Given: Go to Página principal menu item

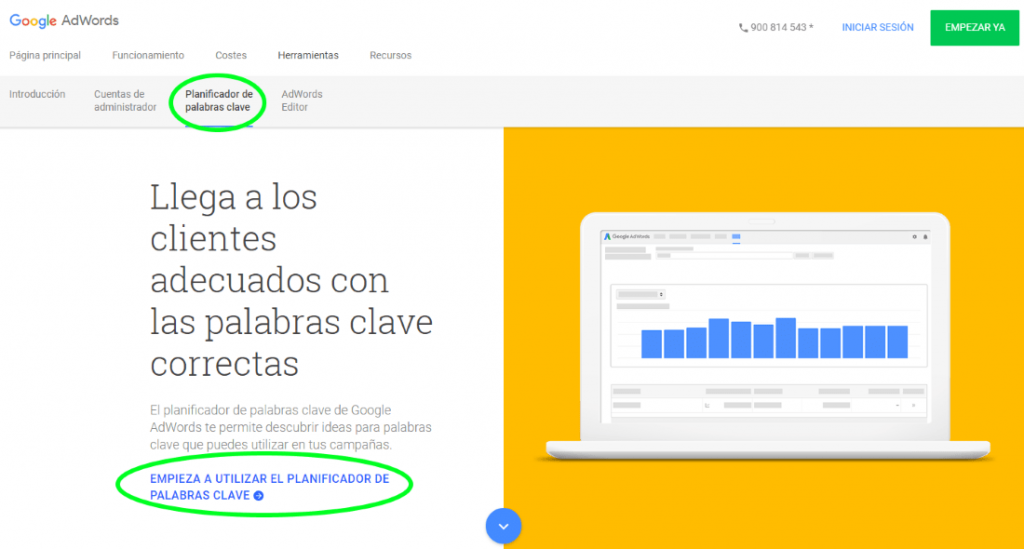Looking at the screenshot, I should [x=45, y=55].
